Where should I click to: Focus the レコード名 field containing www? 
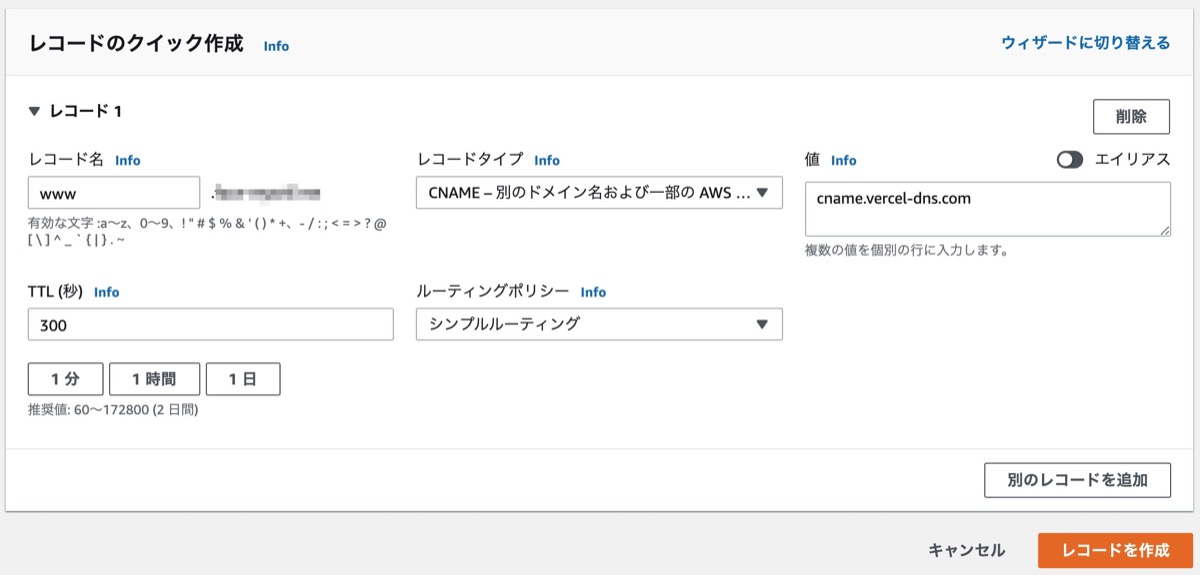[x=114, y=193]
